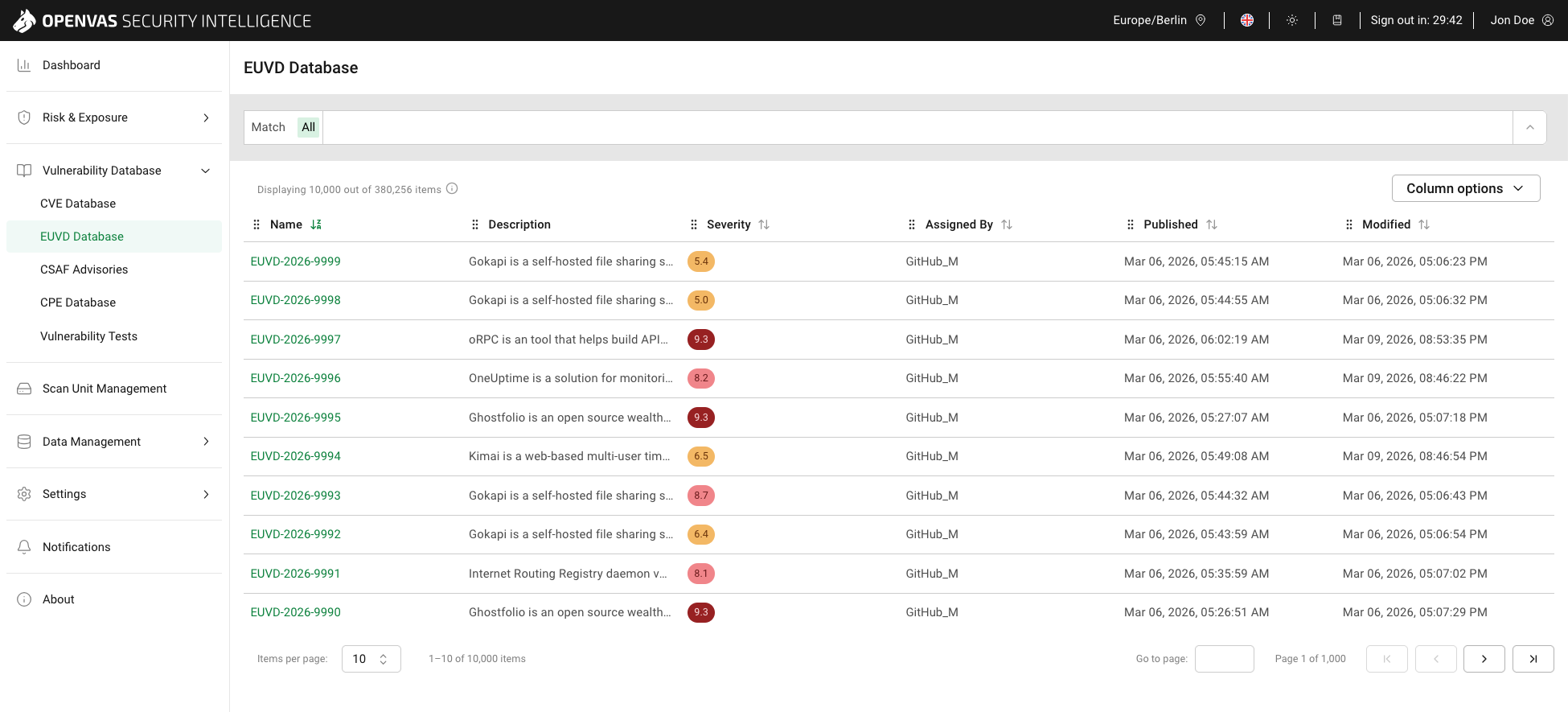Collapse the filter bar with chevron
This screenshot has width=1568, height=712.
[x=1529, y=127]
